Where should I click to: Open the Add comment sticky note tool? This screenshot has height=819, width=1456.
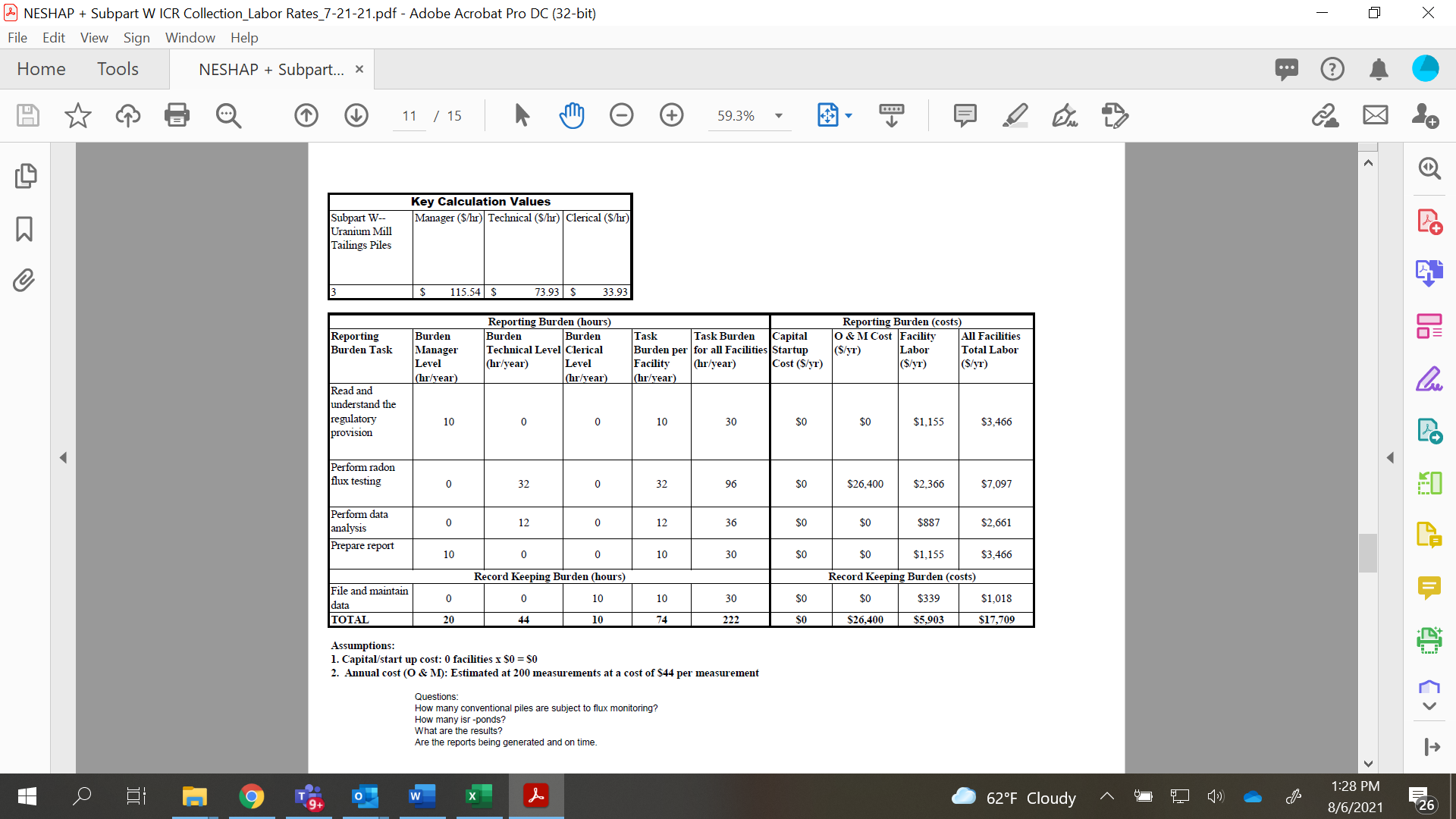tap(965, 115)
